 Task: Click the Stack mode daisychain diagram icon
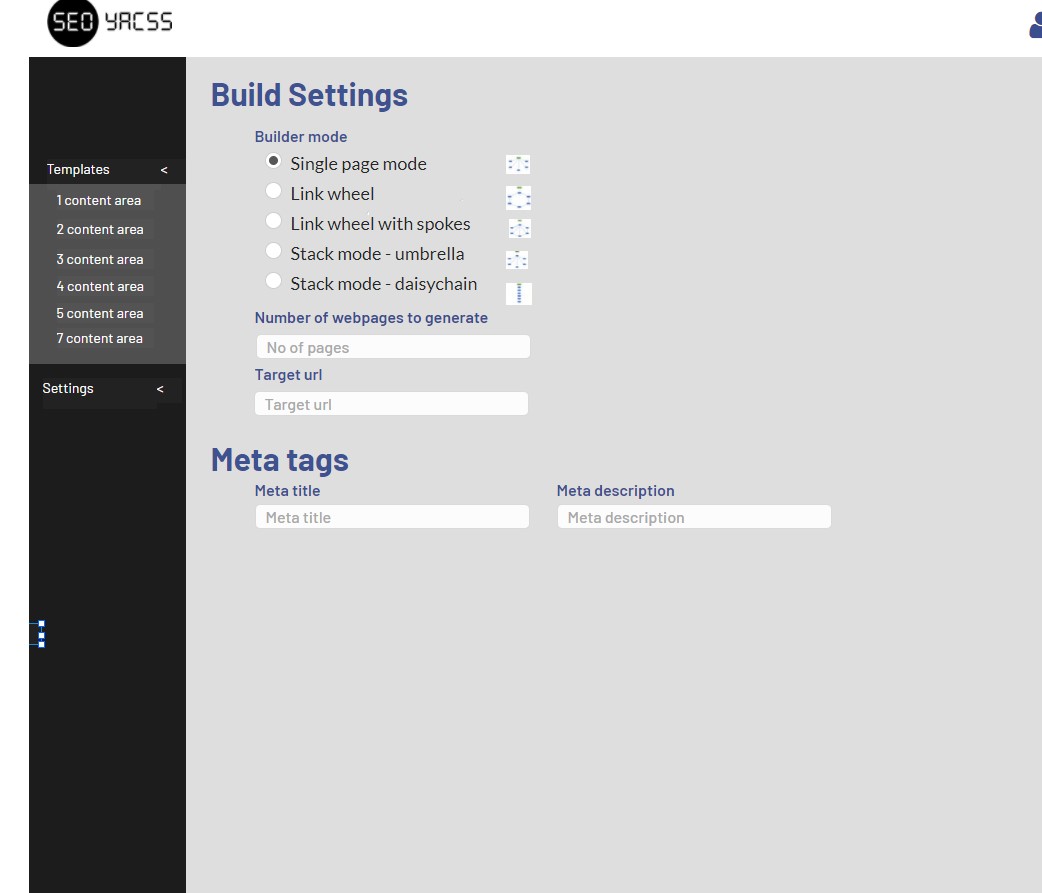pos(519,293)
